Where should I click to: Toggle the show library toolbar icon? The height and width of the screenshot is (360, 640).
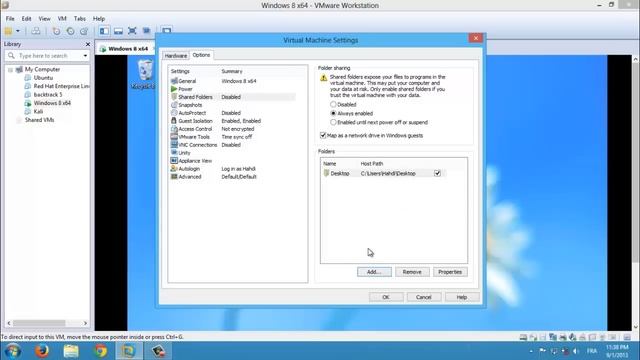tap(104, 31)
